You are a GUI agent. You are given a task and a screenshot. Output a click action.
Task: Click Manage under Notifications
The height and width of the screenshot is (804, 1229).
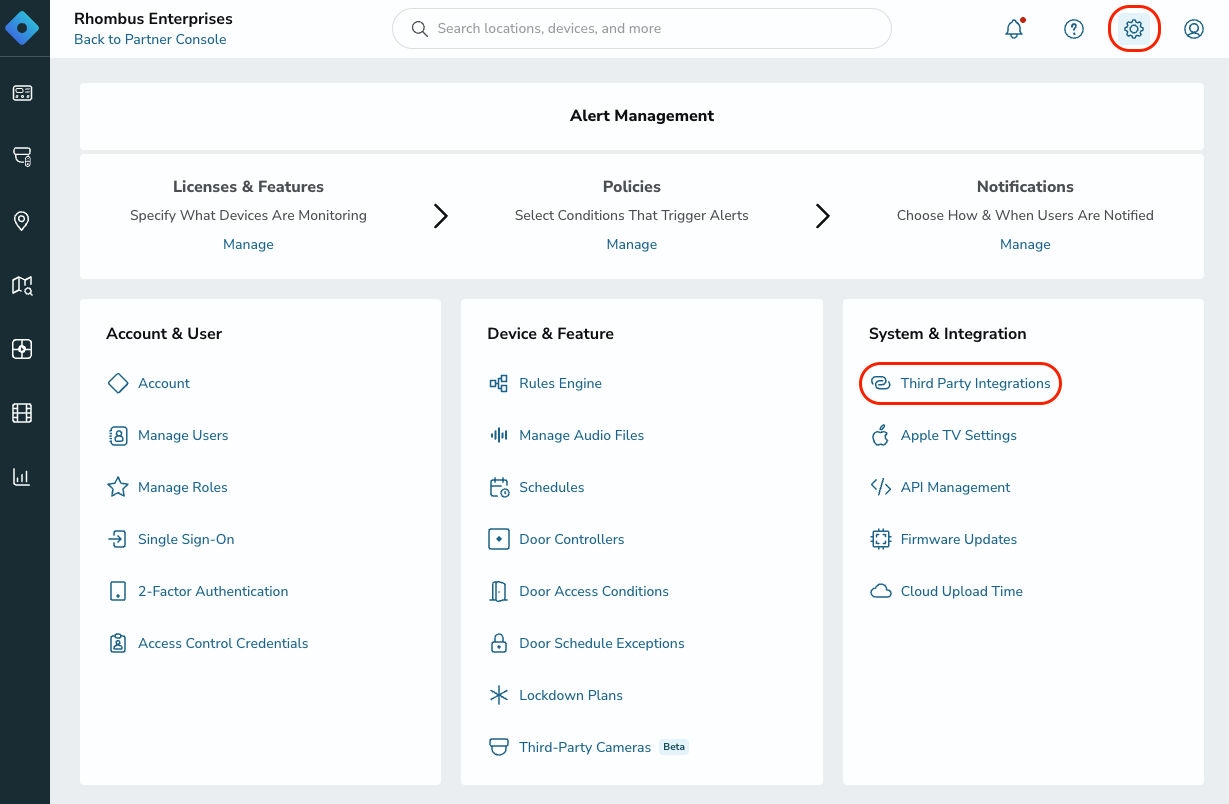(1025, 244)
